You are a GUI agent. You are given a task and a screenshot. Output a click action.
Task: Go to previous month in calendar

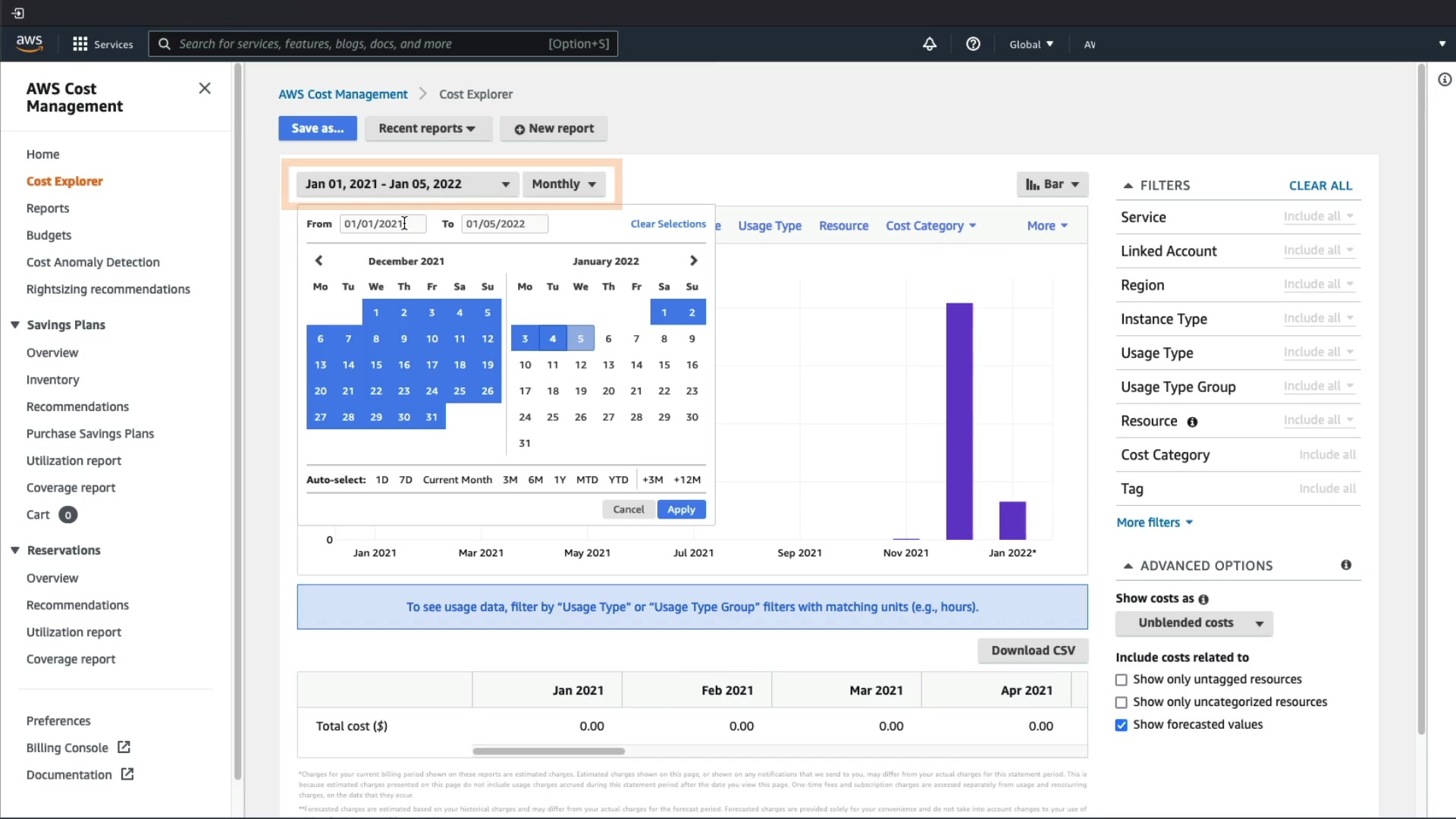[x=318, y=261]
